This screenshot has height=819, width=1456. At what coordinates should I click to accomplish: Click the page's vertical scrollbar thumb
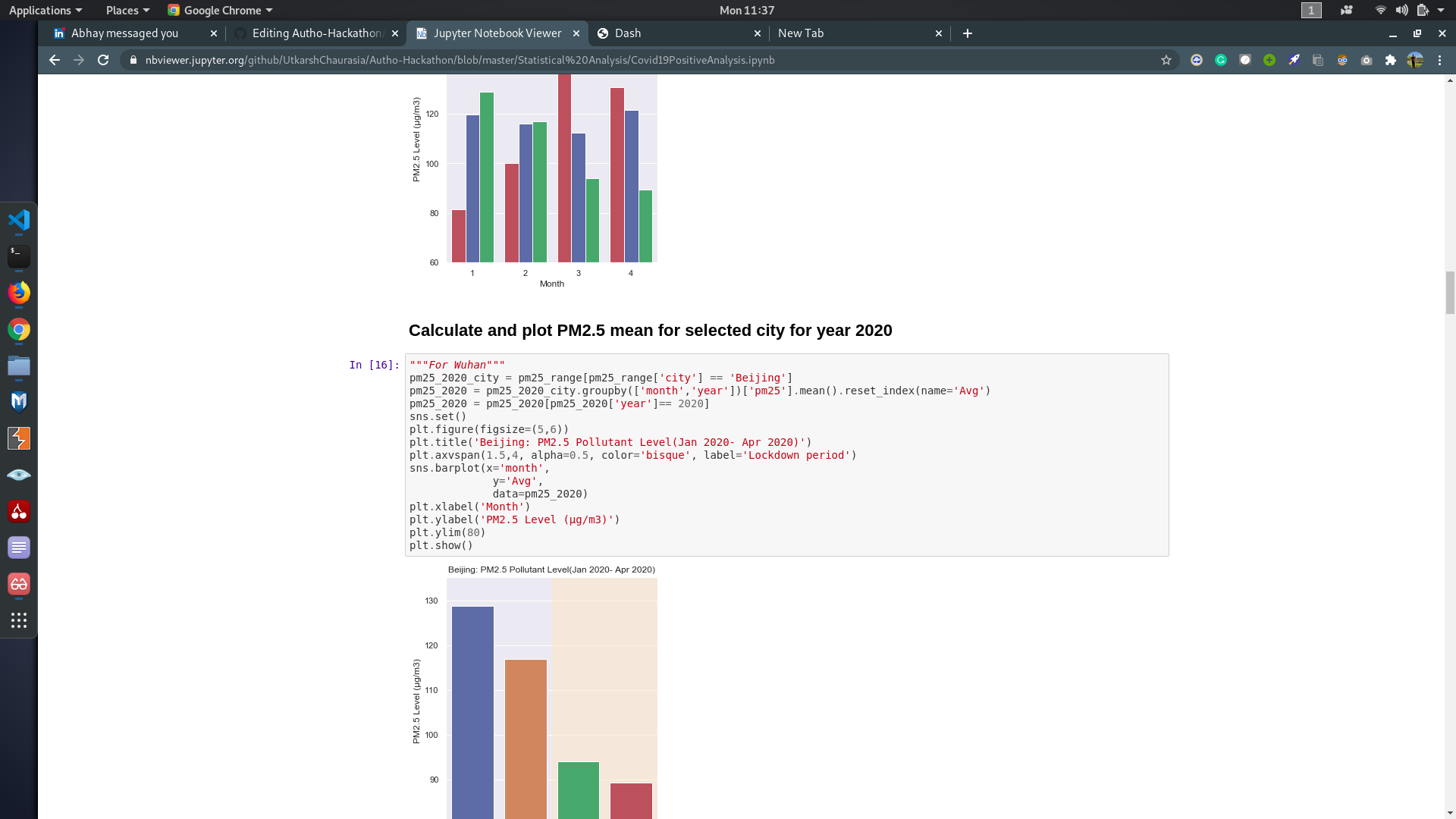(1450, 292)
